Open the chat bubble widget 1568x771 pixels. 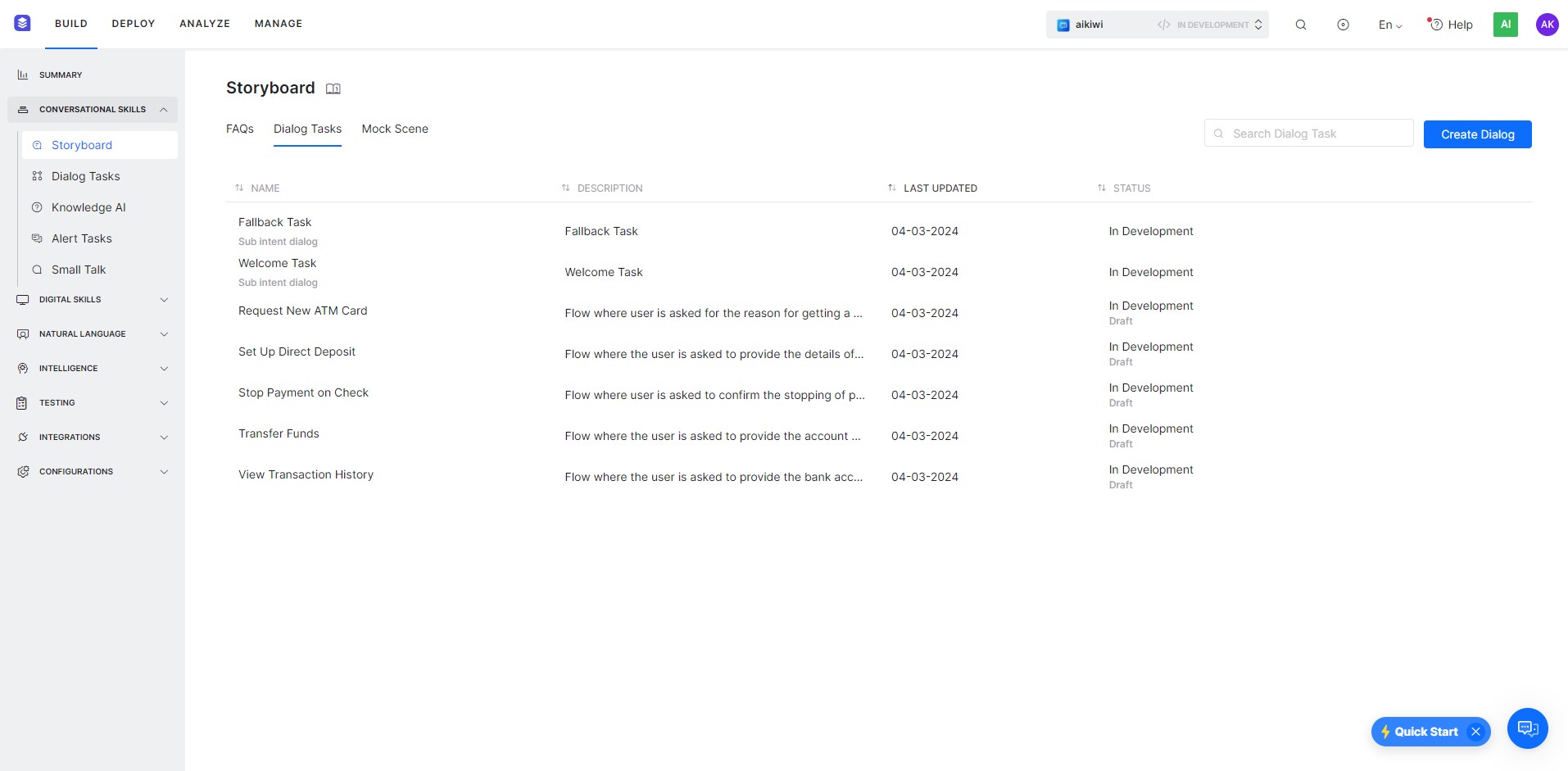click(x=1528, y=728)
